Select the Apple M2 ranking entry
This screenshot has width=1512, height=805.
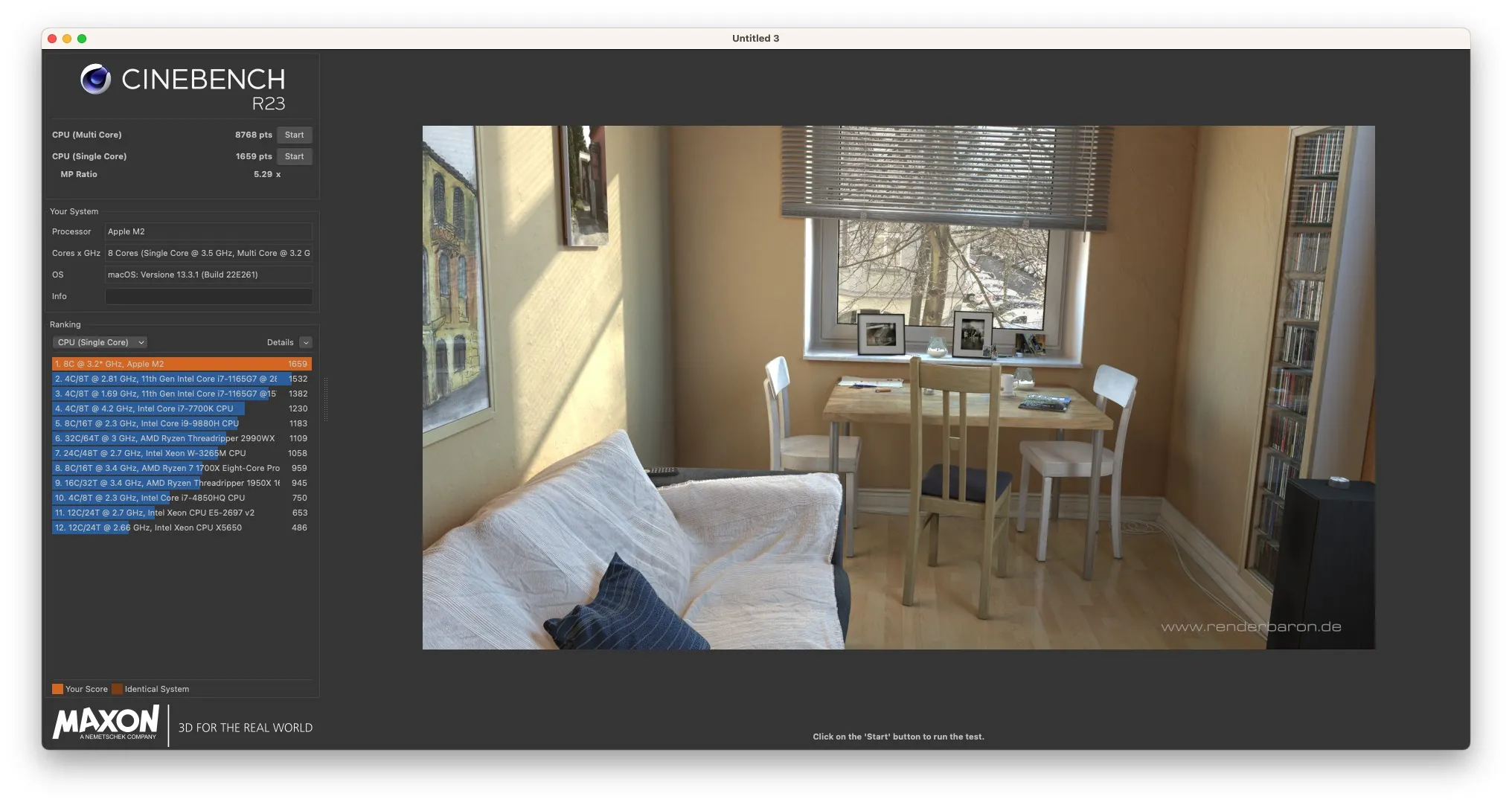click(181, 364)
